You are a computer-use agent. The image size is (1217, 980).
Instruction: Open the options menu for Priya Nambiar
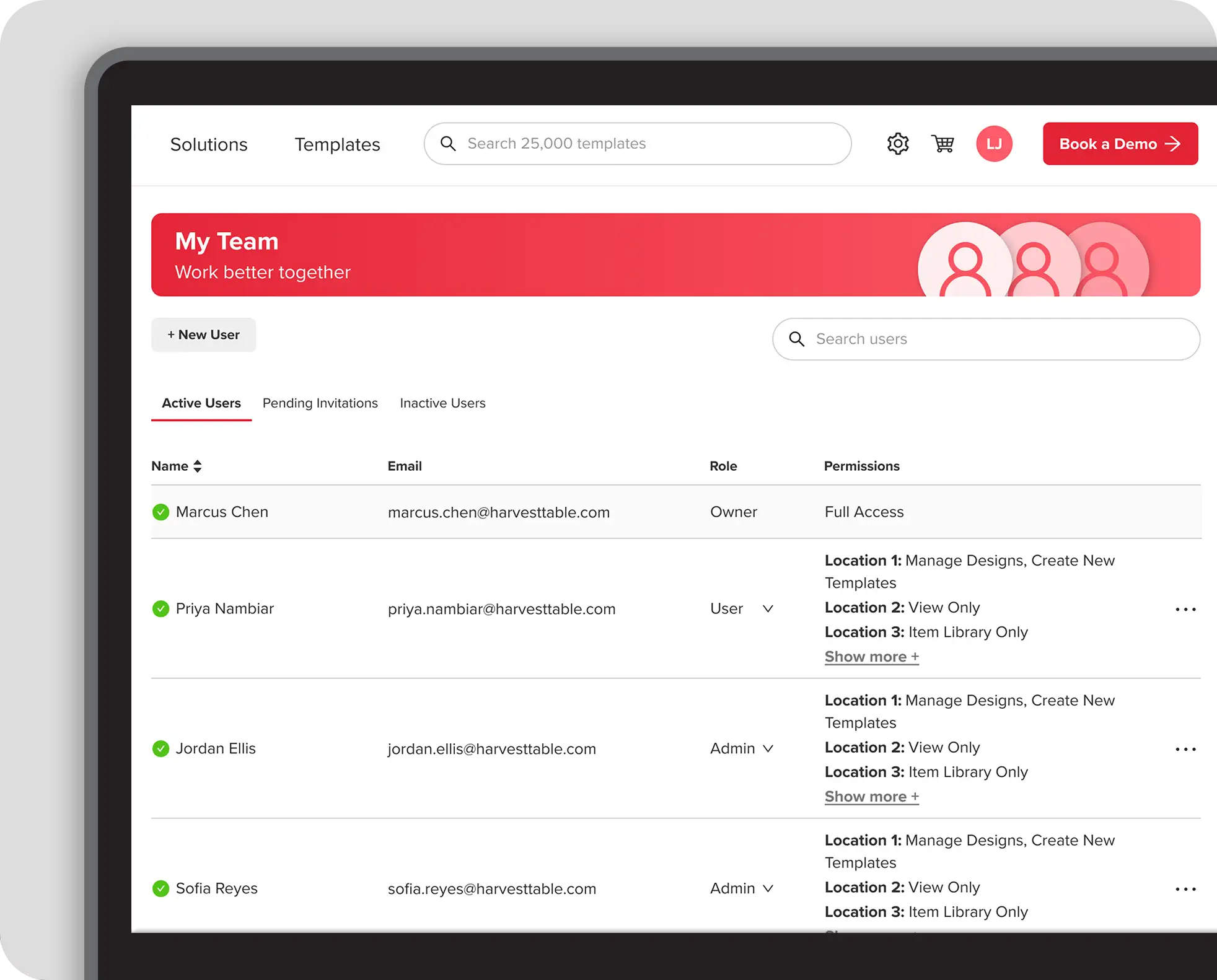(1185, 609)
